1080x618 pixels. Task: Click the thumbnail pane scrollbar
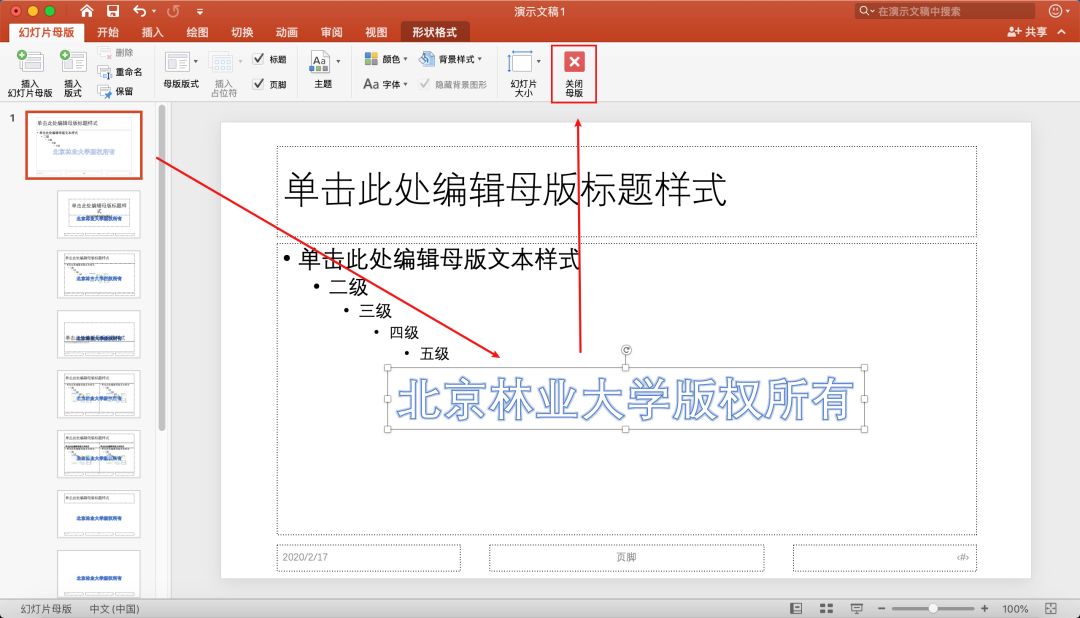(x=162, y=268)
